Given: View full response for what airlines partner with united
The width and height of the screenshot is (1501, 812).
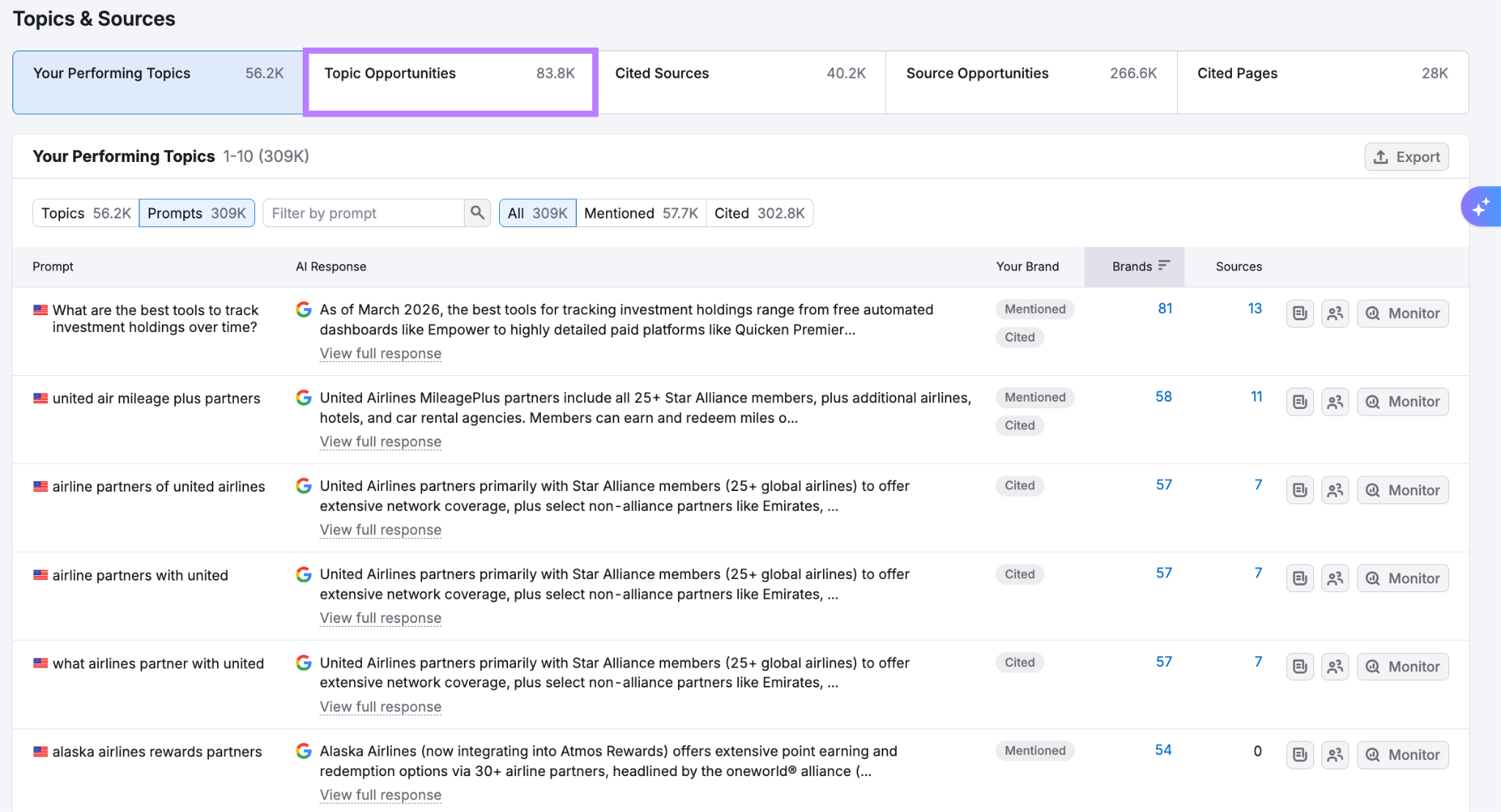Looking at the screenshot, I should [x=380, y=707].
